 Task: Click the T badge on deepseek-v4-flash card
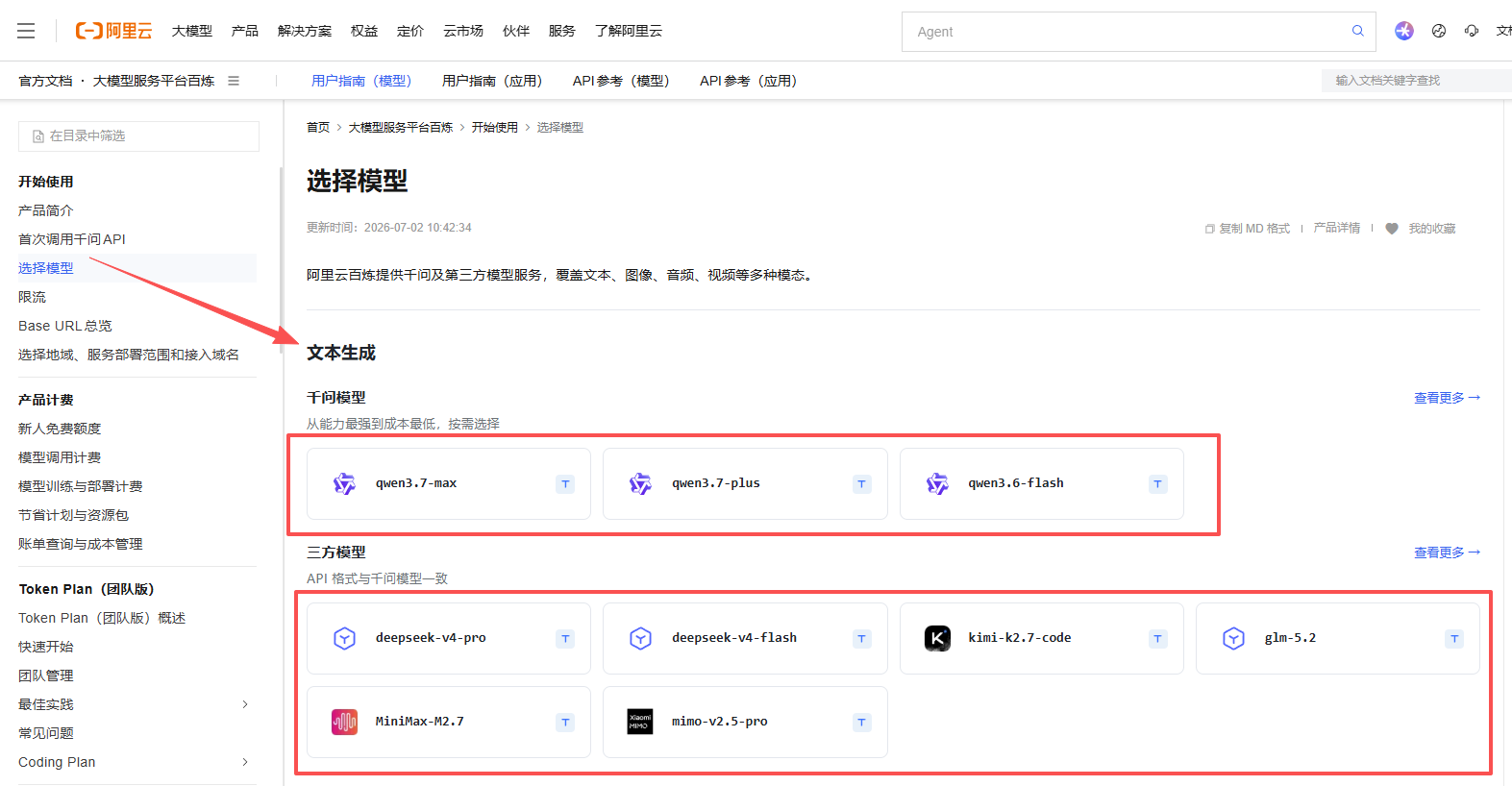coord(861,639)
